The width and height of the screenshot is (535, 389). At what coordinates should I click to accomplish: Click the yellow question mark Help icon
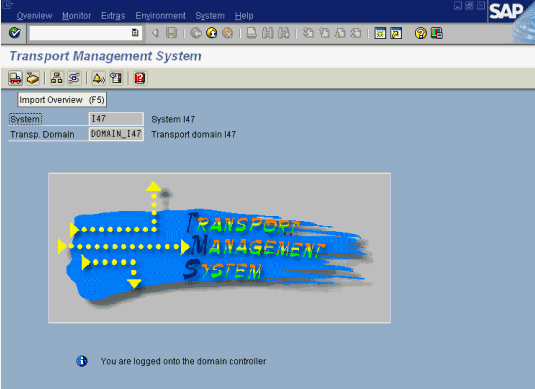421,33
